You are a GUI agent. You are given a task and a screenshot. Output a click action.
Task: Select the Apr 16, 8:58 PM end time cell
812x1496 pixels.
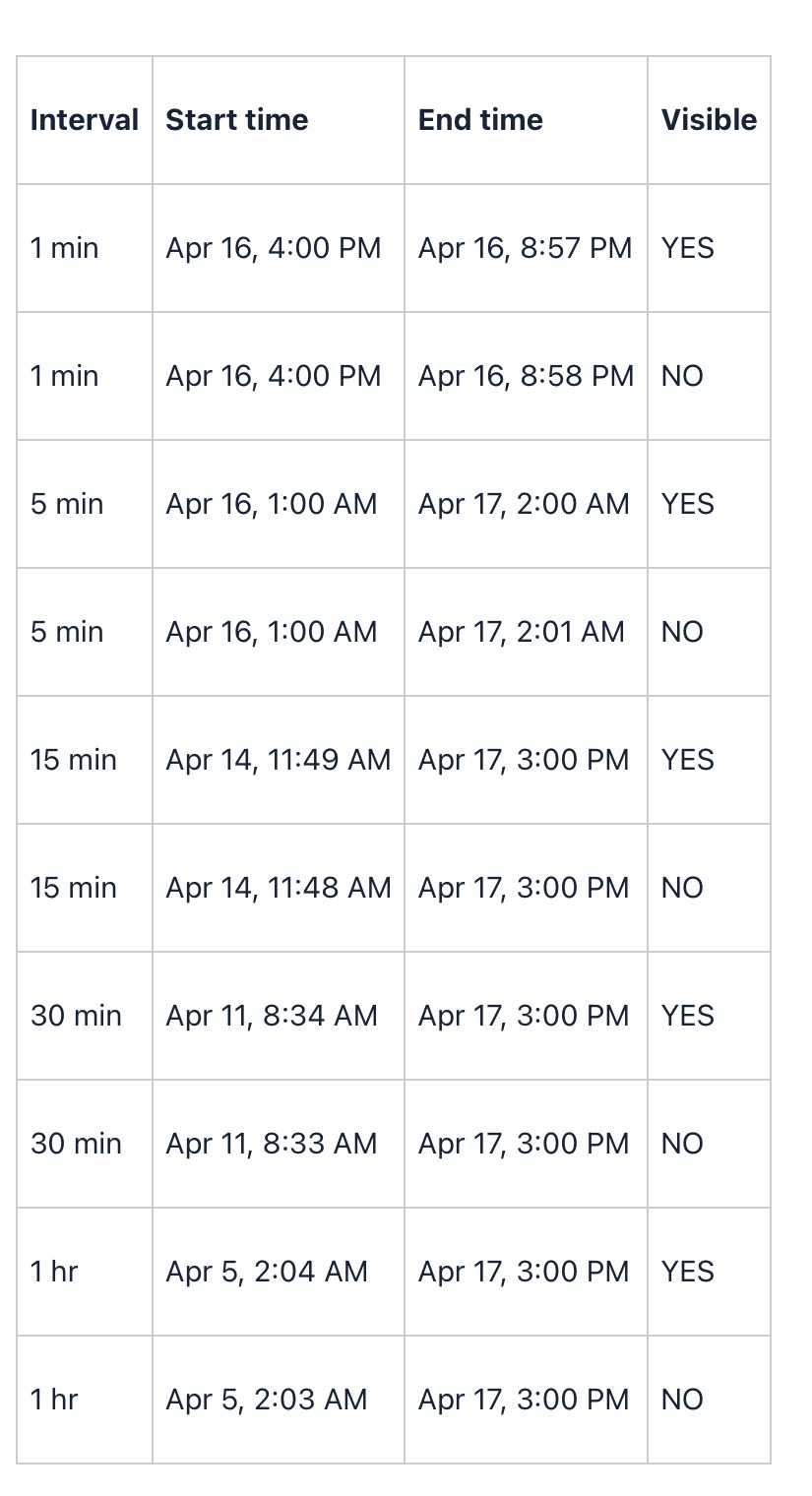(526, 376)
